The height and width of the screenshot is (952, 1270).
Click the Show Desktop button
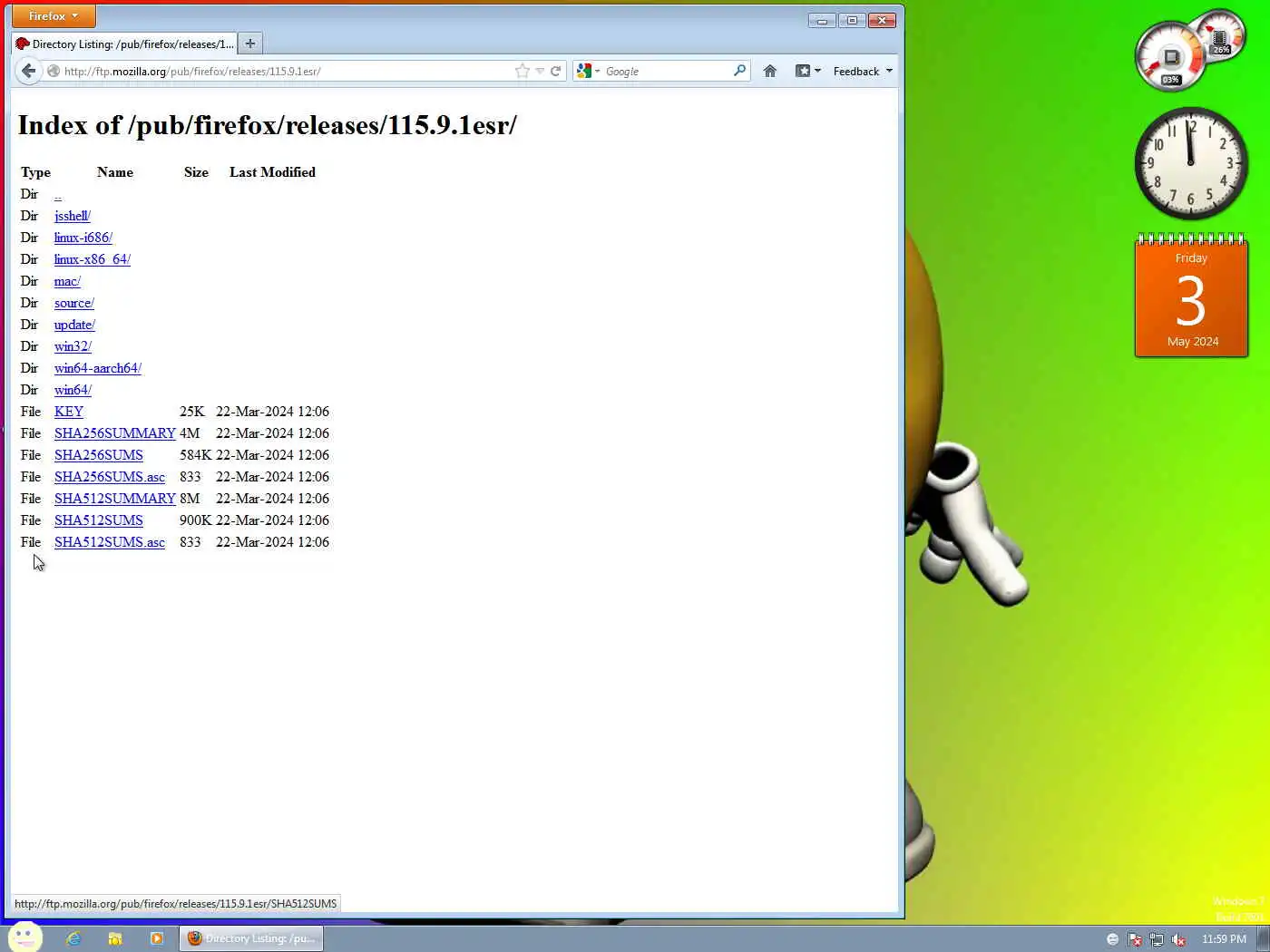point(1263,939)
